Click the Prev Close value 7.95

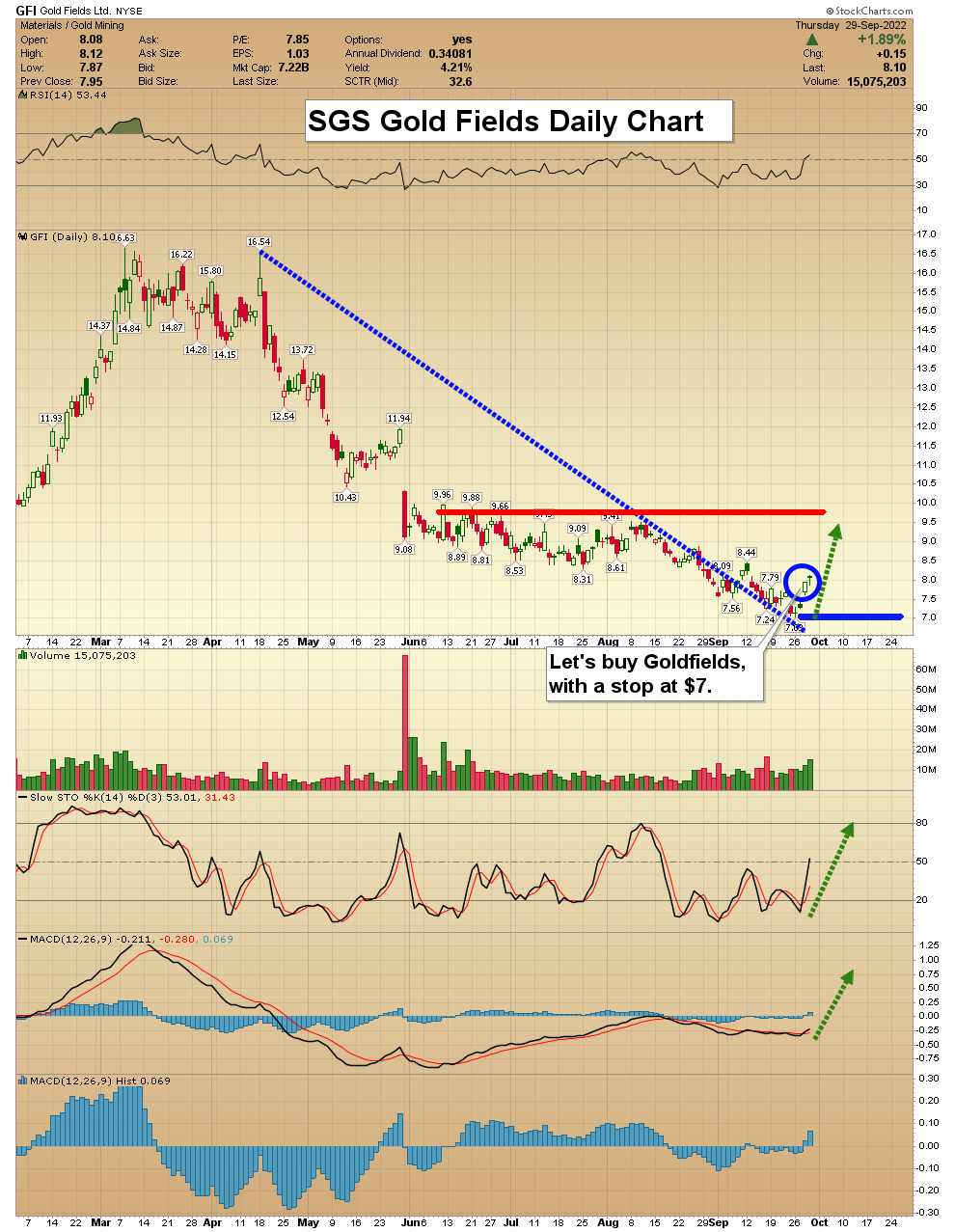pyautogui.click(x=91, y=82)
